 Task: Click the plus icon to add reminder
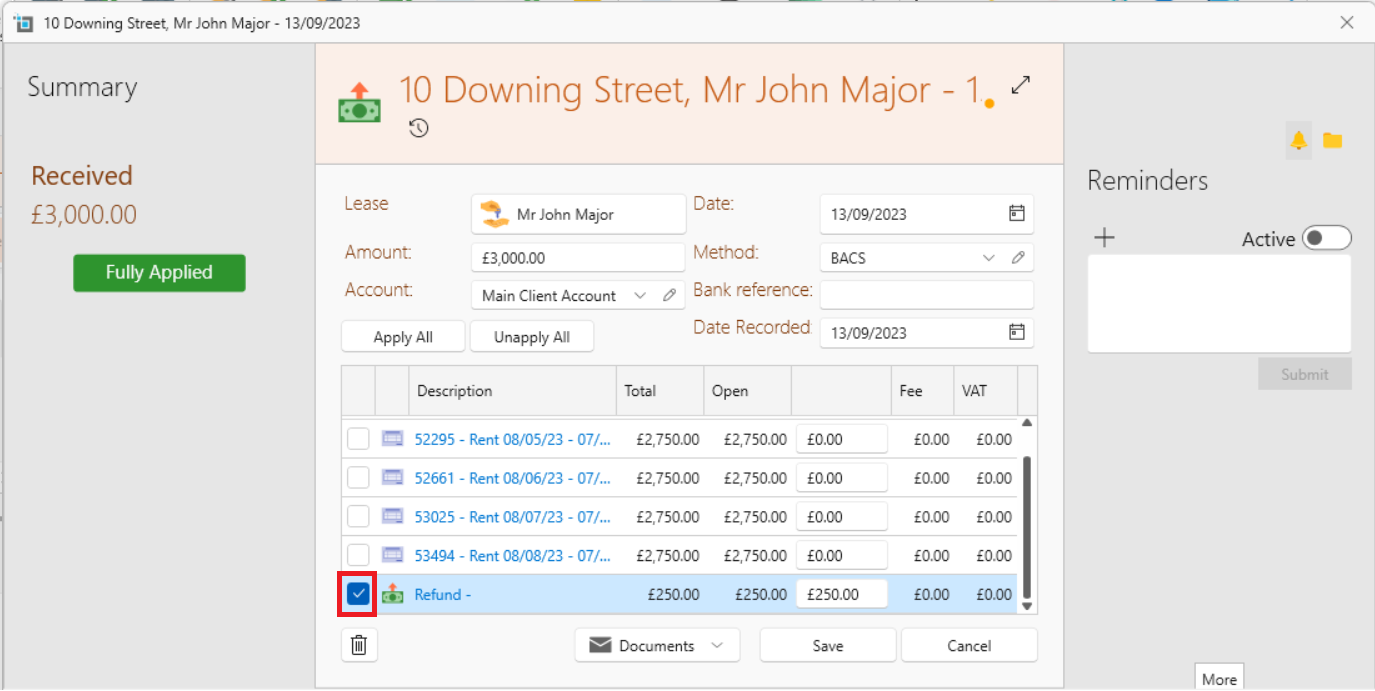pyautogui.click(x=1104, y=238)
